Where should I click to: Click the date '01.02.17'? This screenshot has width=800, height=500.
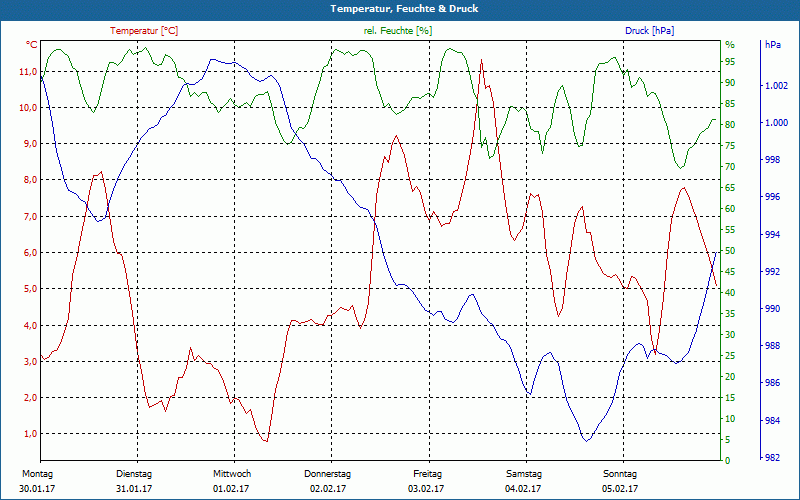pos(231,489)
